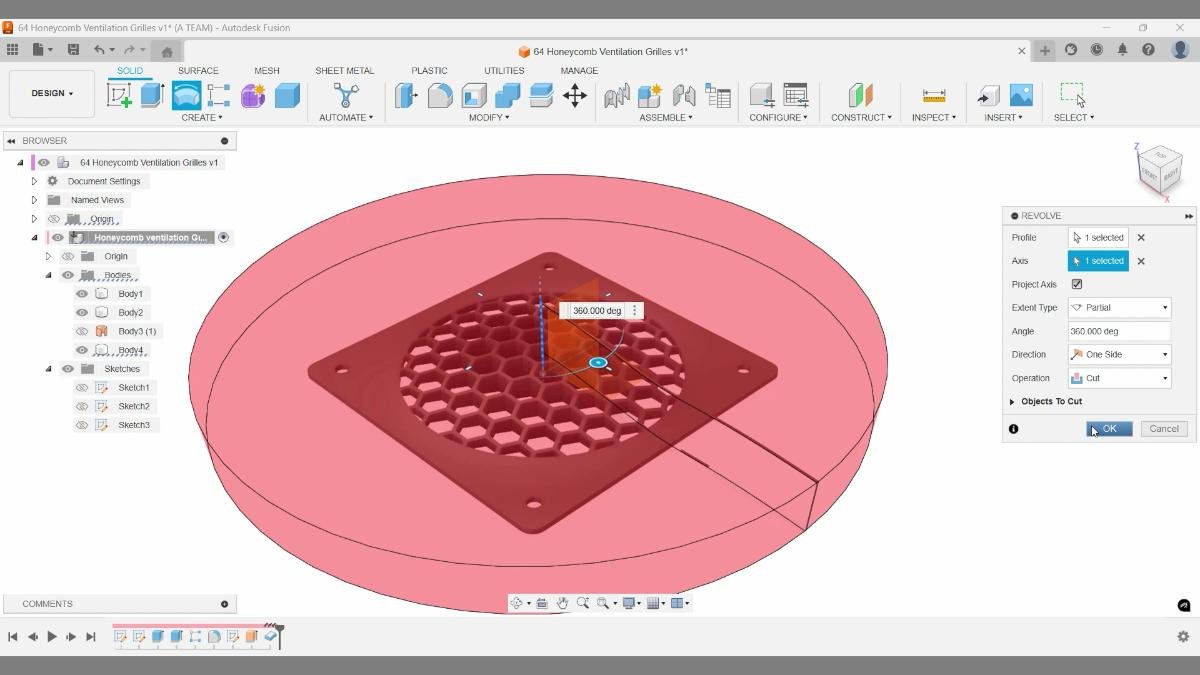
Task: Toggle visibility of Sketch3
Action: (82, 425)
